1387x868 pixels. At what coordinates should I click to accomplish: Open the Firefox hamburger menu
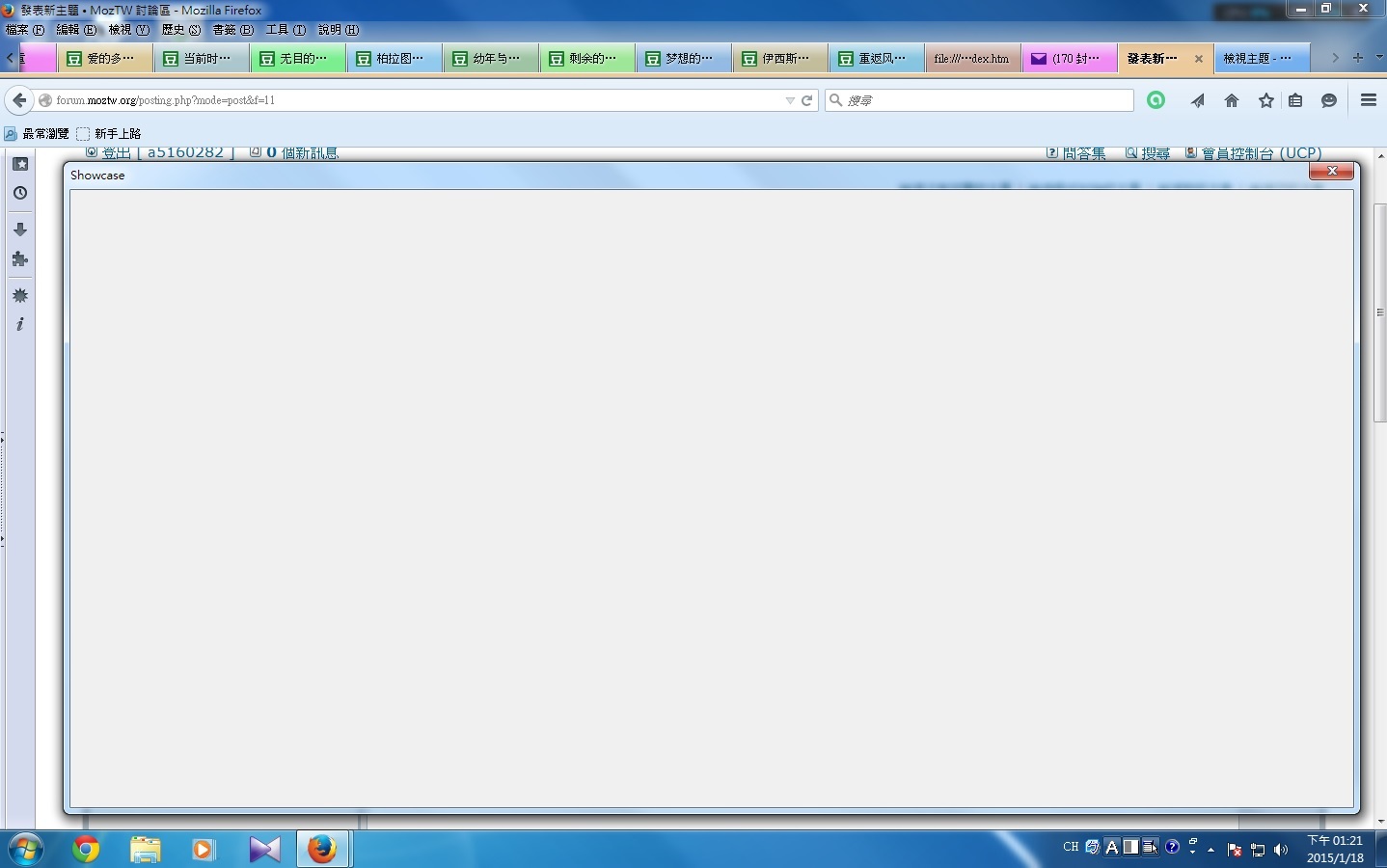[1369, 100]
